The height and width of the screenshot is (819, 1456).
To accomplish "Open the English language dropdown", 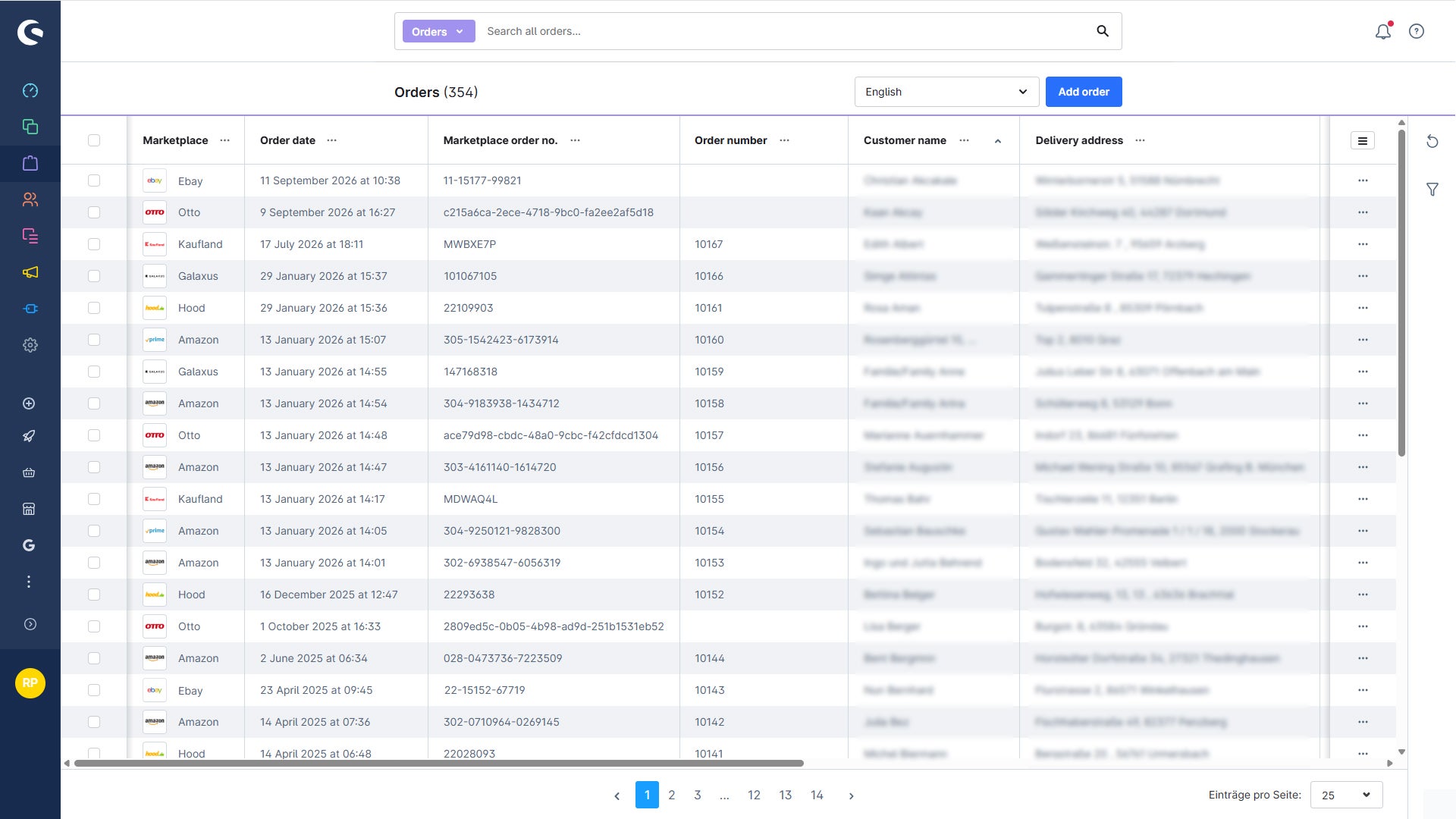I will point(946,92).
